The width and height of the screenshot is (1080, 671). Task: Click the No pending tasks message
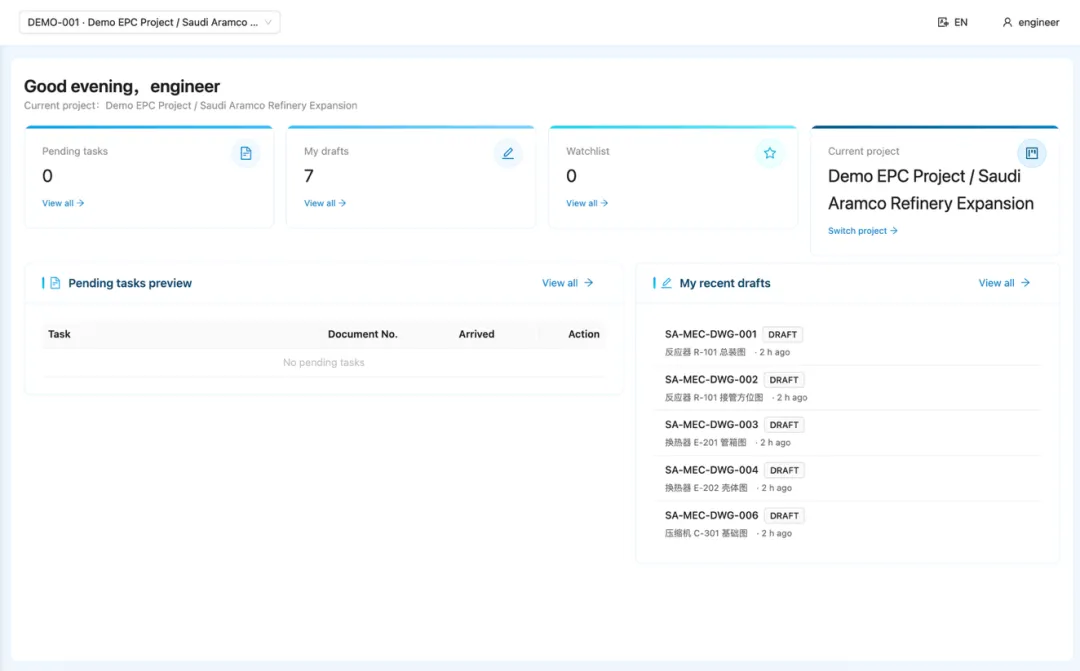point(324,362)
